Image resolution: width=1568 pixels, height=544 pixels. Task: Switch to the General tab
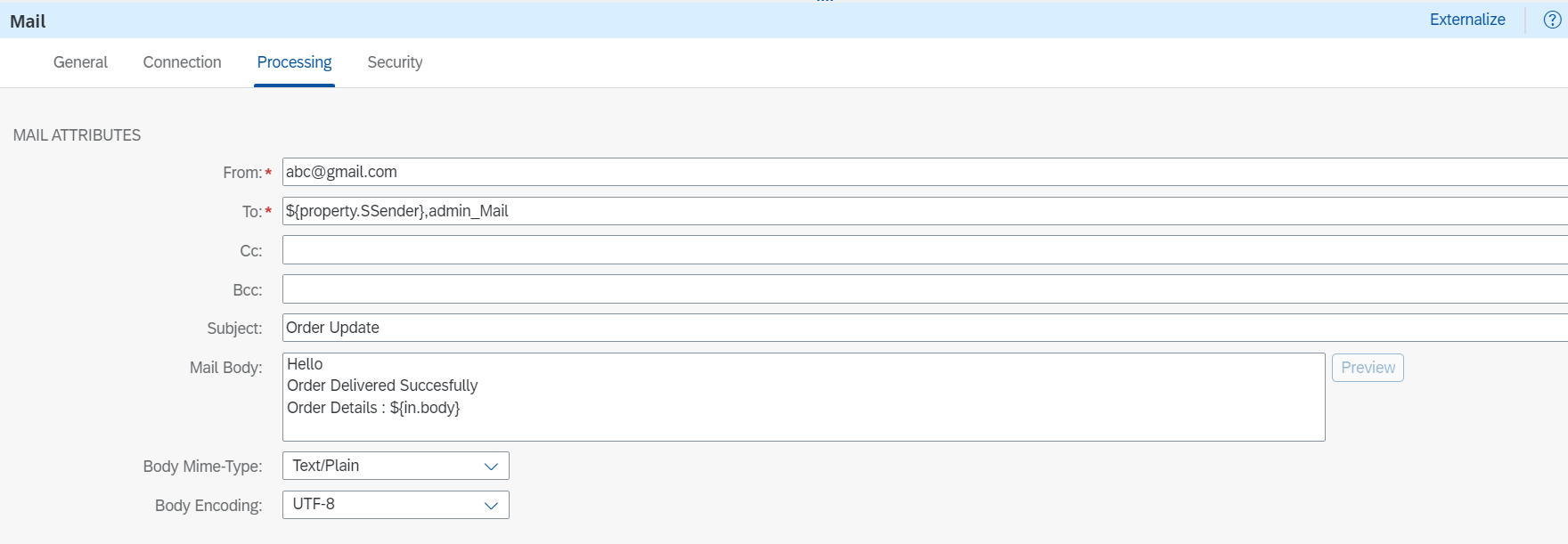(x=80, y=62)
